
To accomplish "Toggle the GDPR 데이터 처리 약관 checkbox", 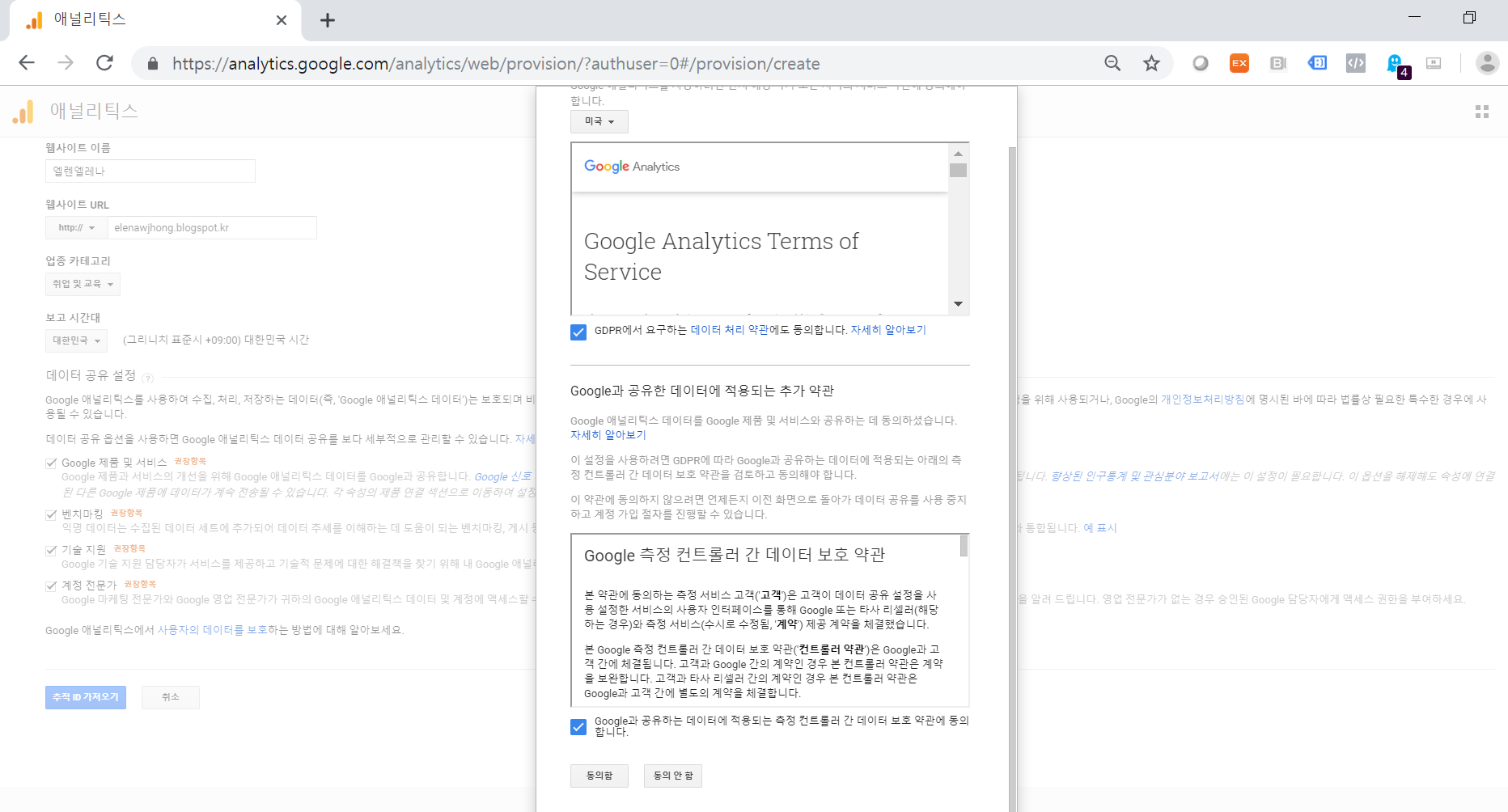I will pyautogui.click(x=578, y=332).
